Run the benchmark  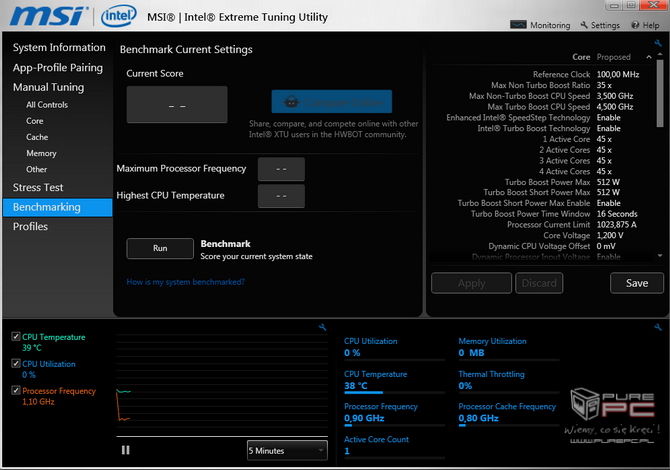pyautogui.click(x=160, y=248)
